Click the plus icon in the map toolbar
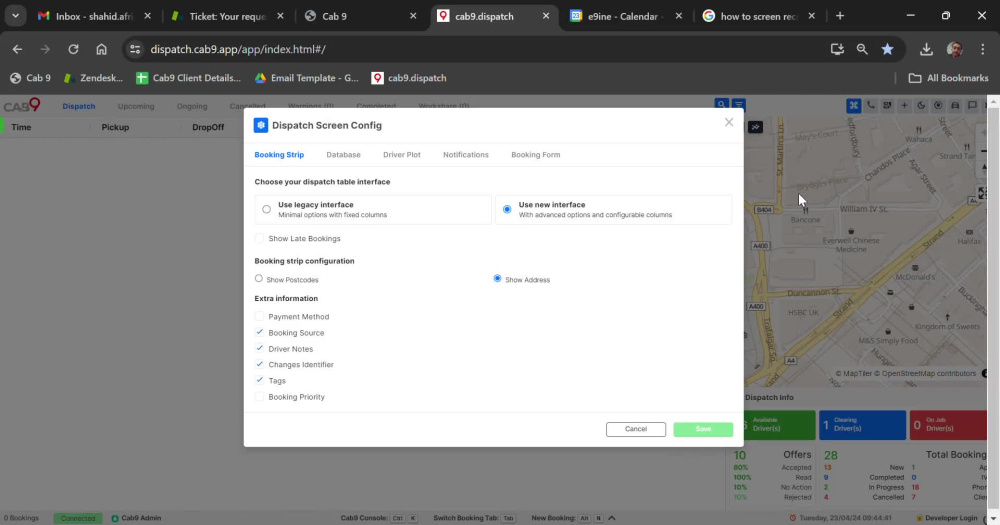The height and width of the screenshot is (525, 1000). 904,105
